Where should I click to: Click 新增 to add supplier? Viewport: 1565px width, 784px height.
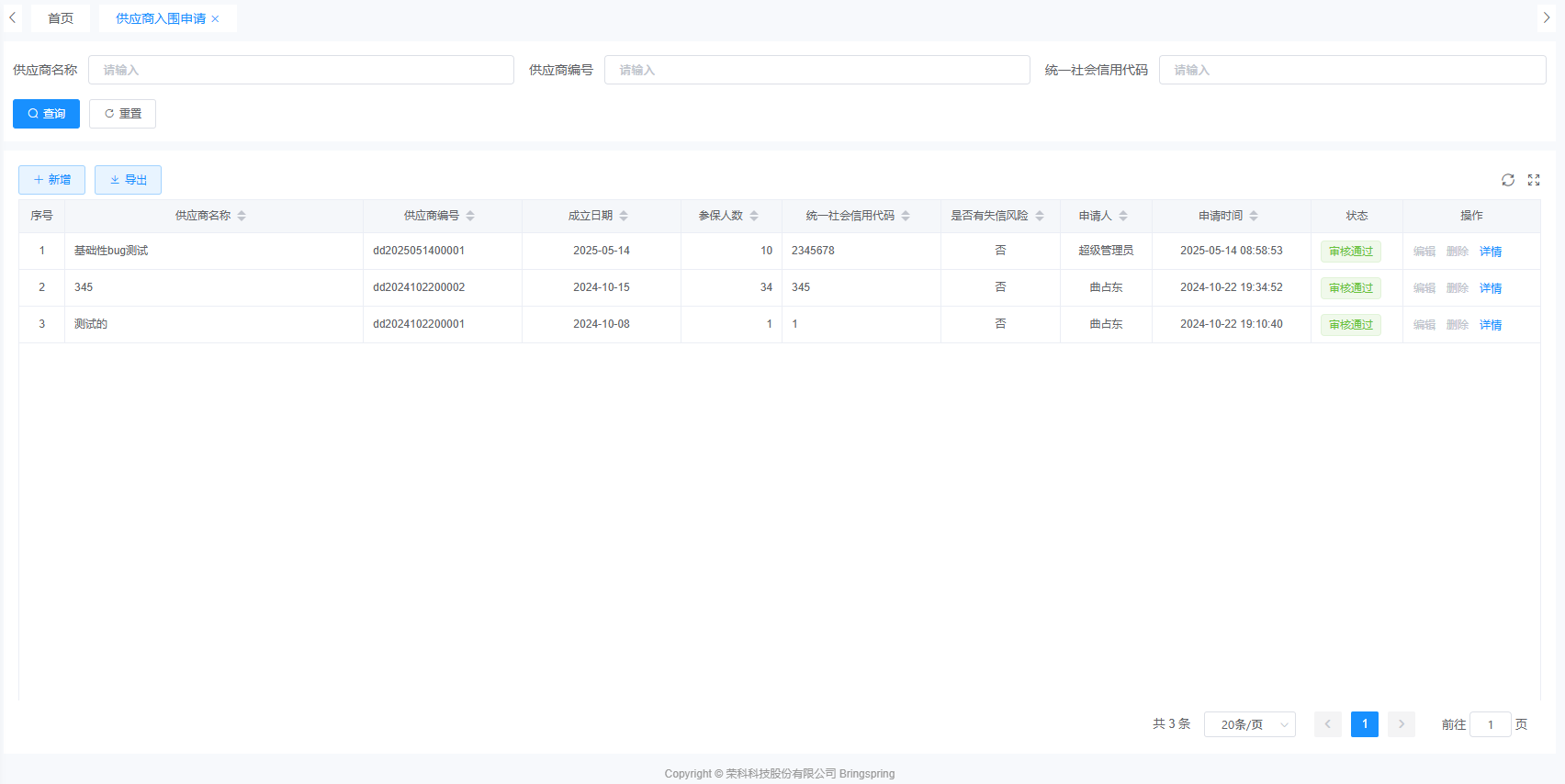(51, 180)
